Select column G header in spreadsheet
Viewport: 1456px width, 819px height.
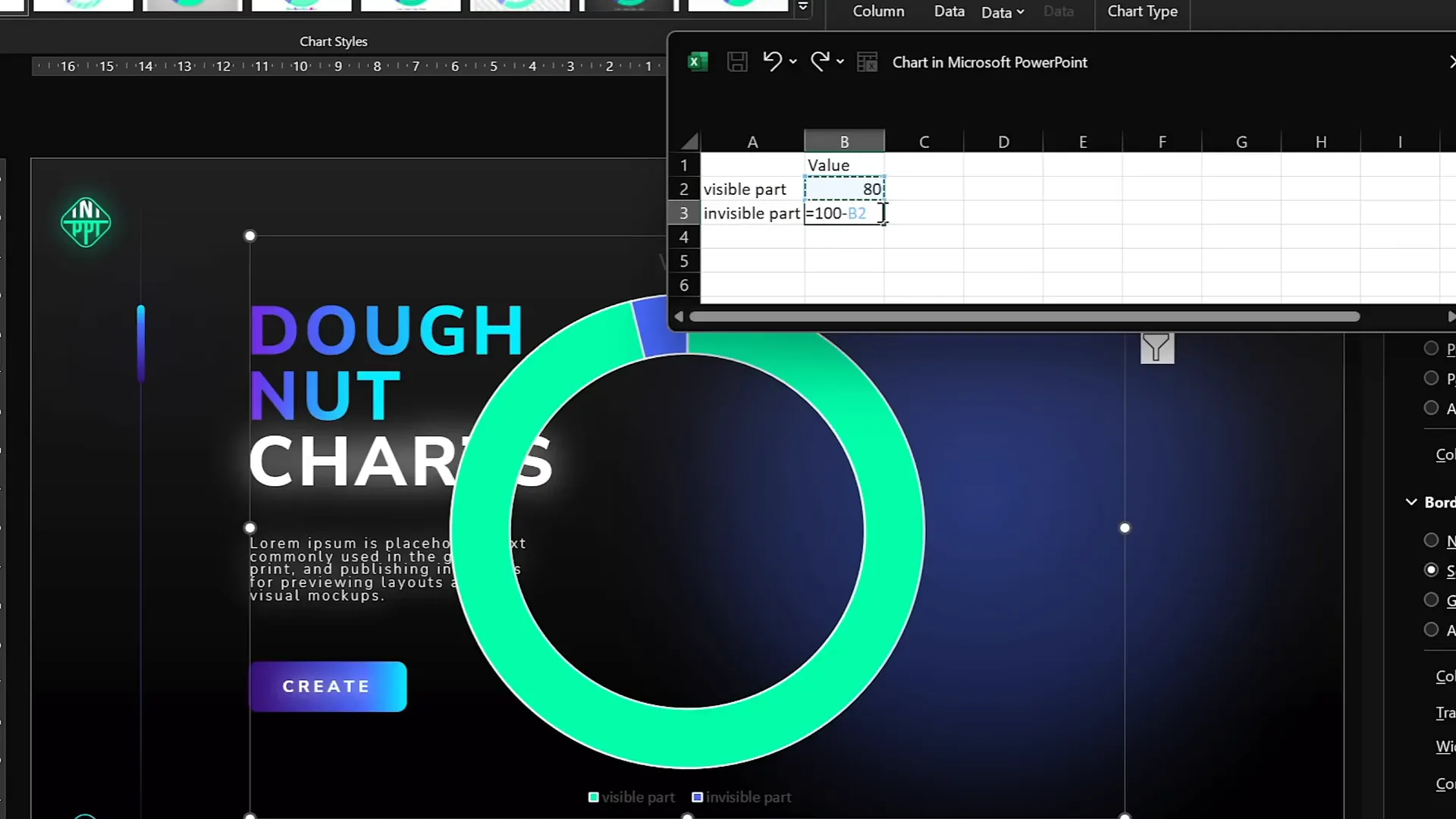pyautogui.click(x=1241, y=142)
